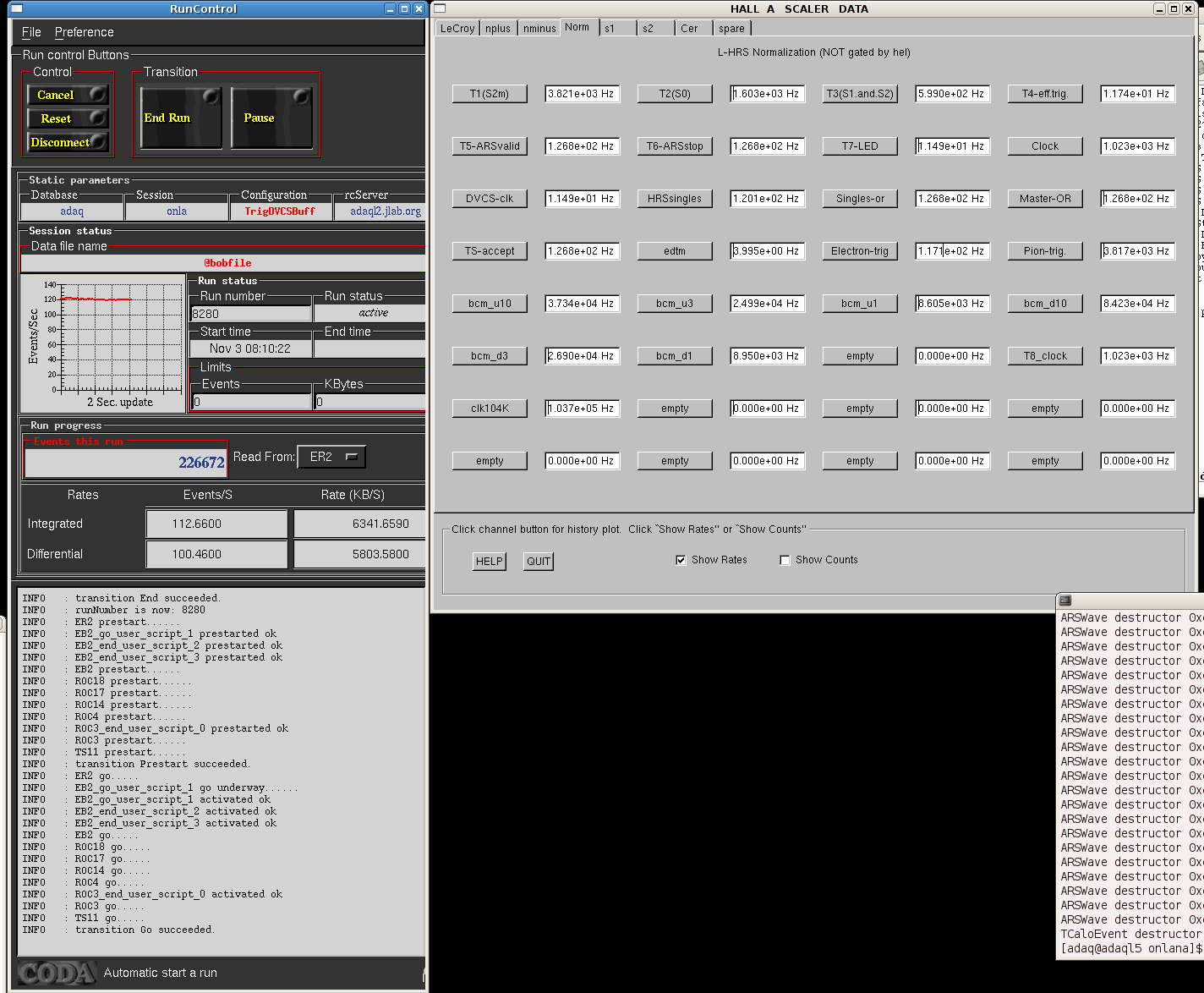Show history plot for T2(S0) channel
The width and height of the screenshot is (1204, 993).
tap(675, 94)
